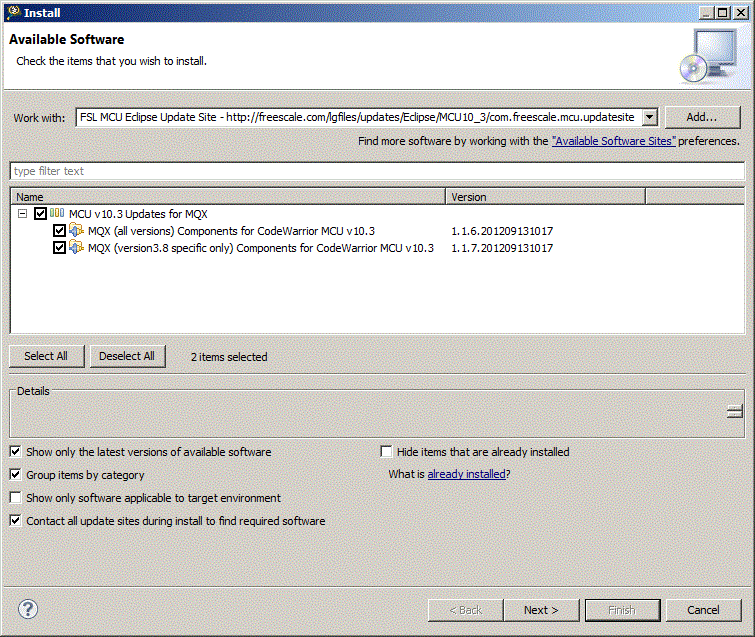
Task: Uncheck MQX (version3.8 specific only) checkbox
Action: click(x=59, y=248)
